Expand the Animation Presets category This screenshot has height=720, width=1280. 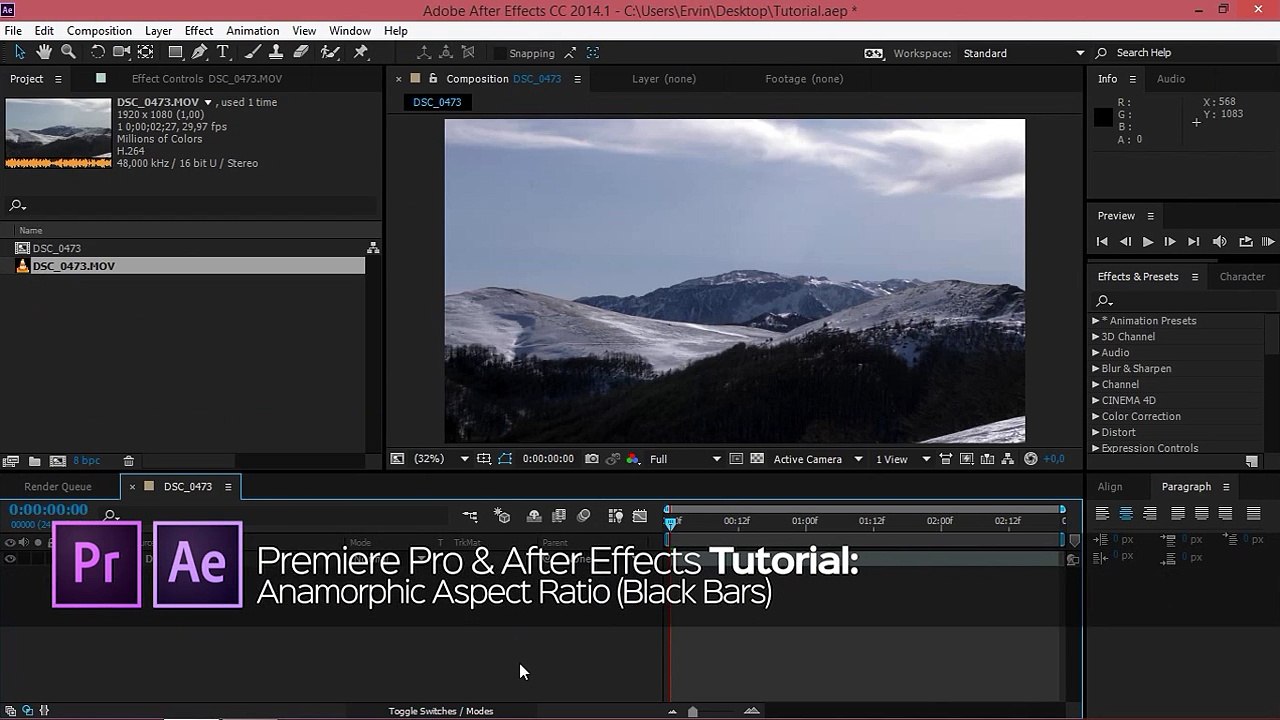(1096, 321)
